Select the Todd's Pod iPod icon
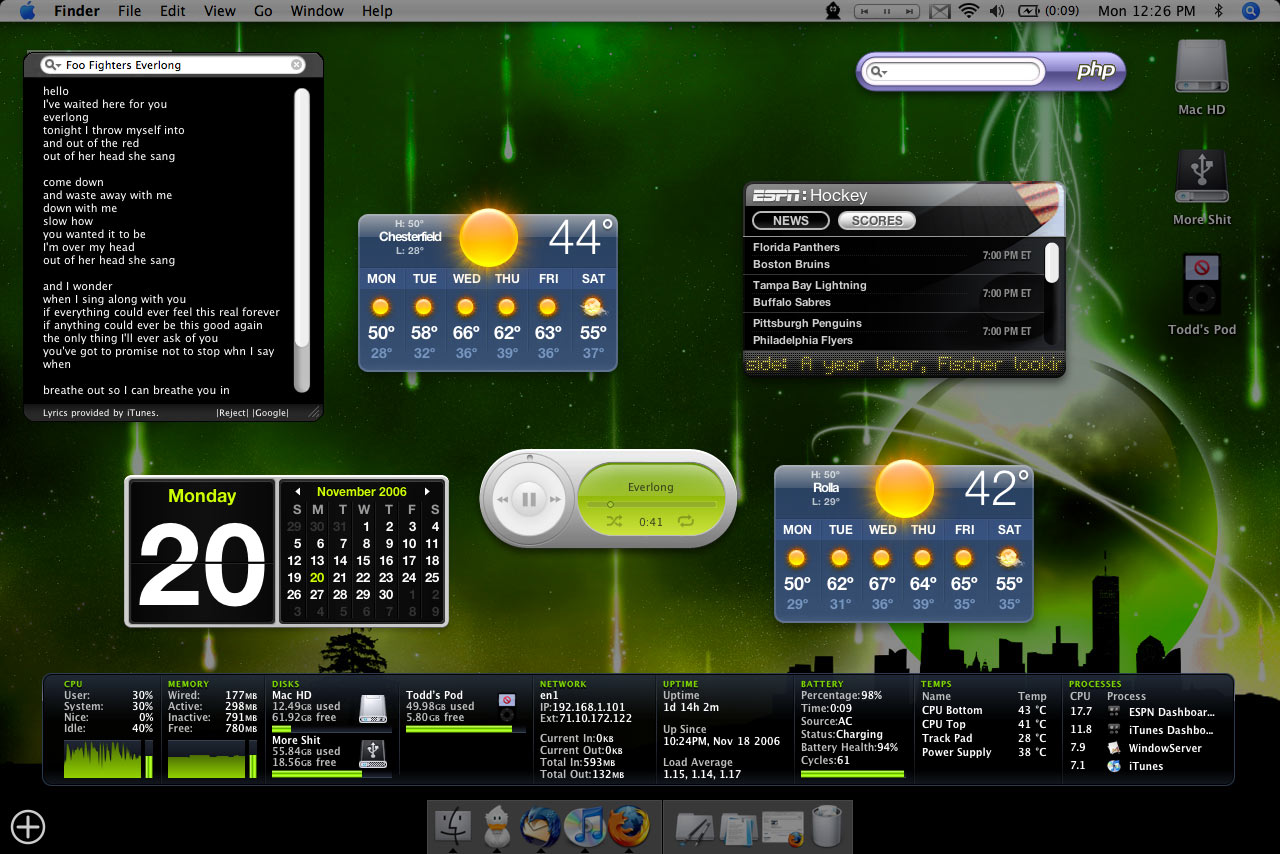 1202,285
